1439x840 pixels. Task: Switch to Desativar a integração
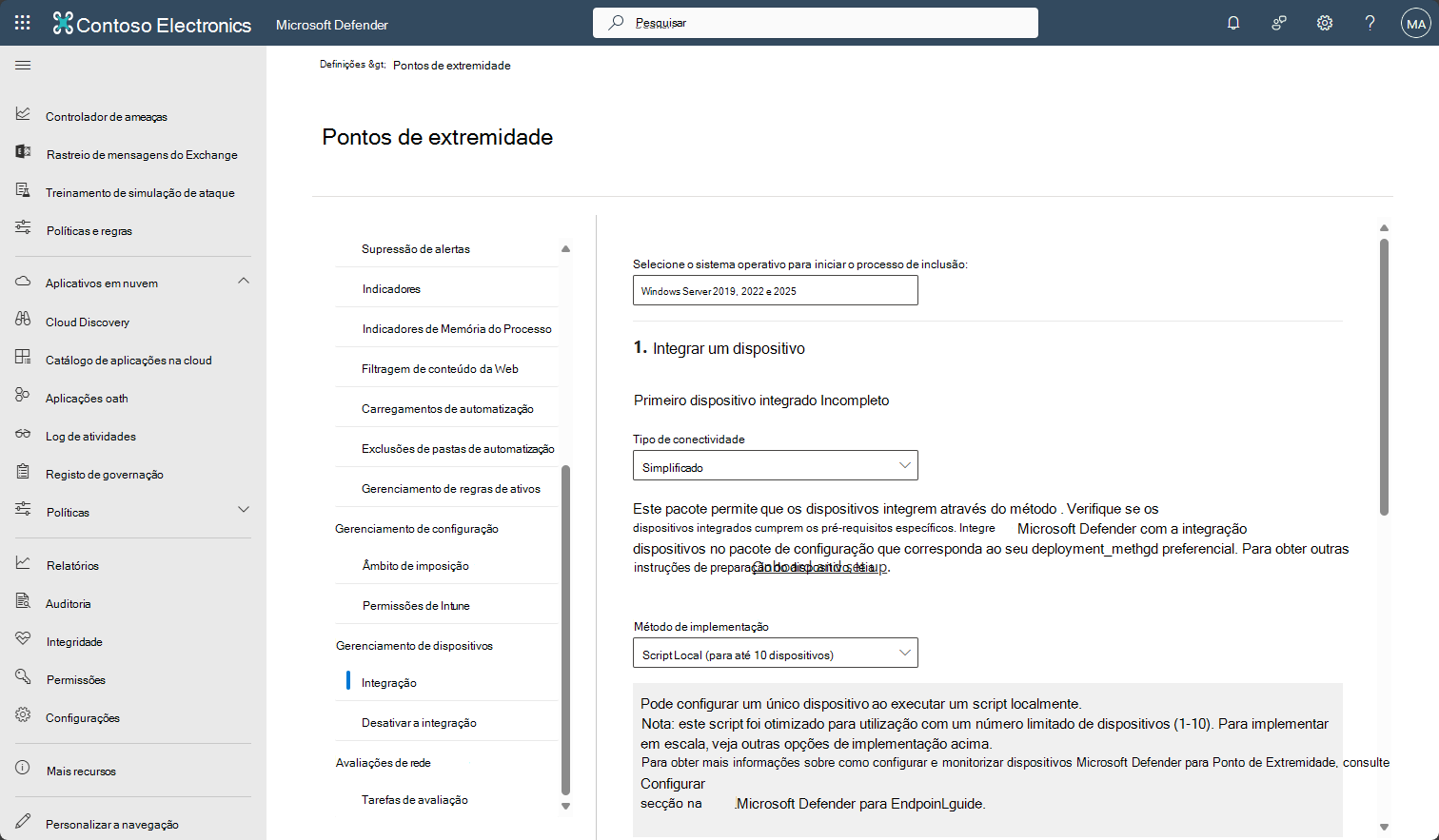point(417,721)
